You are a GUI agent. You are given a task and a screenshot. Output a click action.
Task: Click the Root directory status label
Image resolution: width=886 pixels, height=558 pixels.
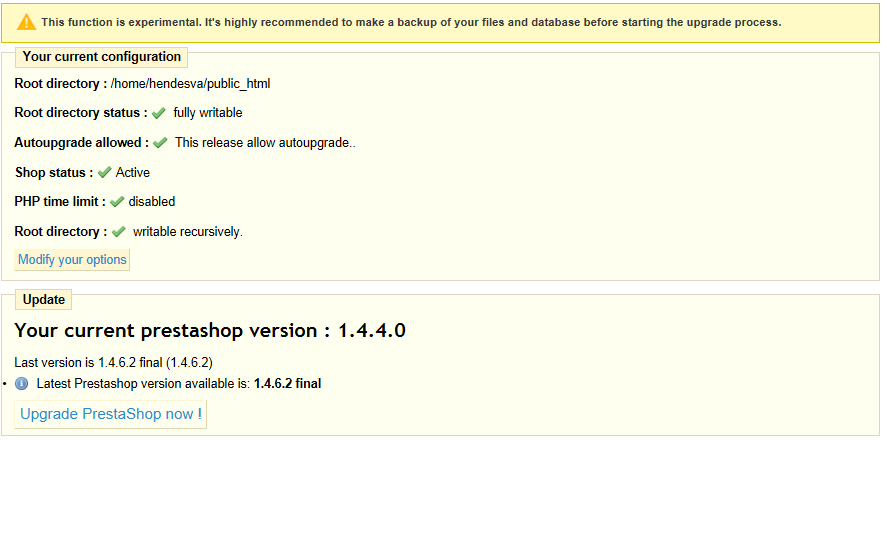(81, 113)
